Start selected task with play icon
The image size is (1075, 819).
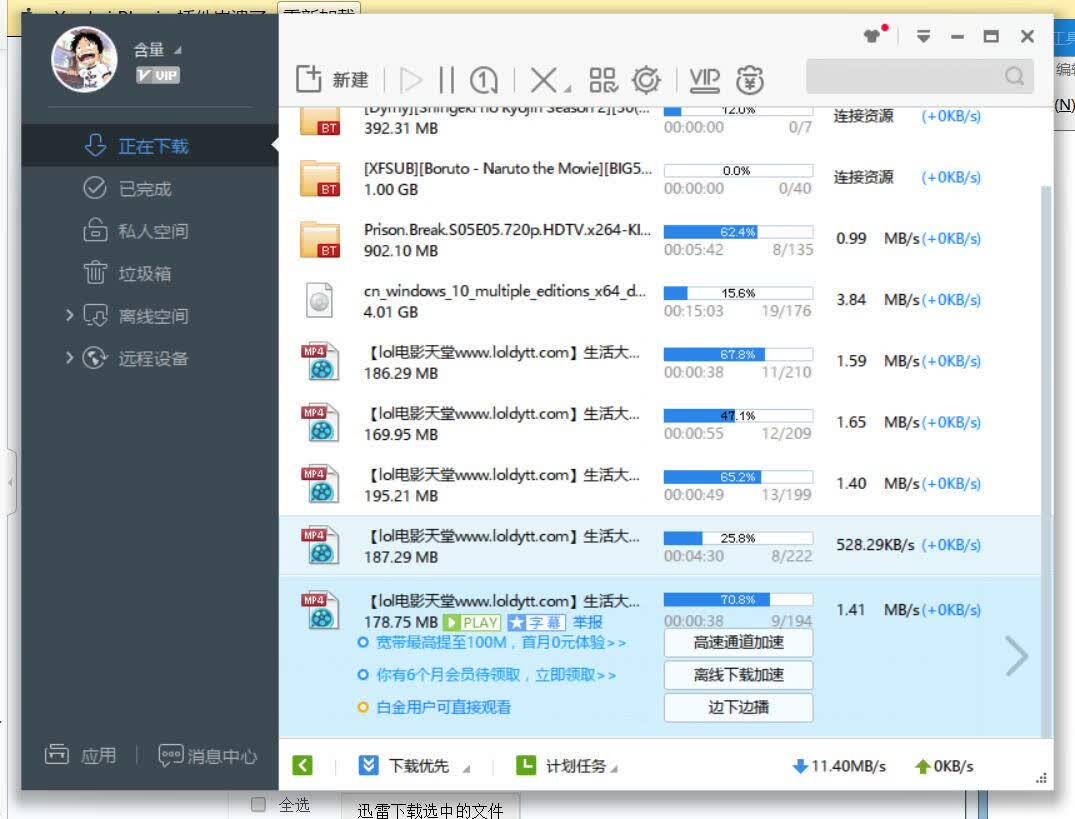click(411, 80)
